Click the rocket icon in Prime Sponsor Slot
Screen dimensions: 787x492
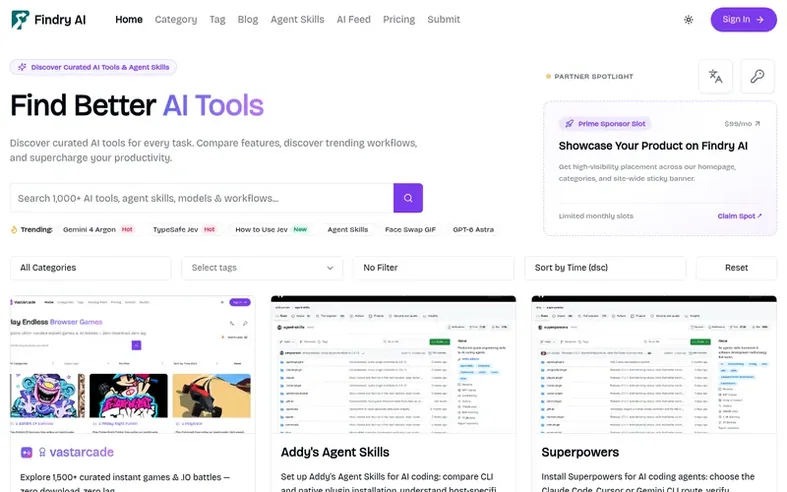coord(569,124)
